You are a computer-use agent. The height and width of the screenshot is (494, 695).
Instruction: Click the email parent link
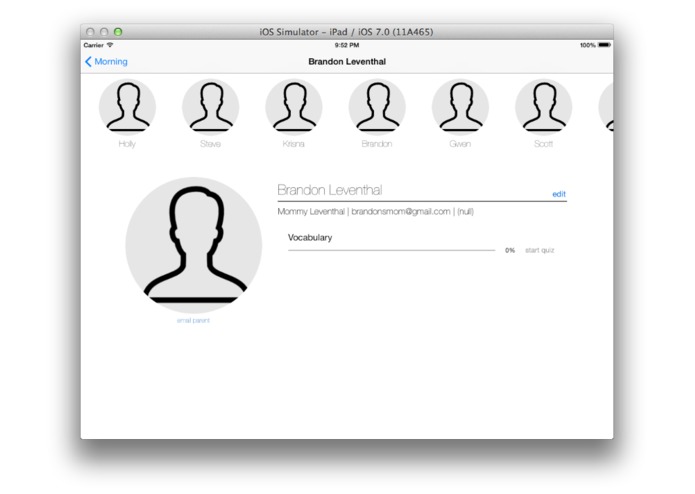pos(193,320)
